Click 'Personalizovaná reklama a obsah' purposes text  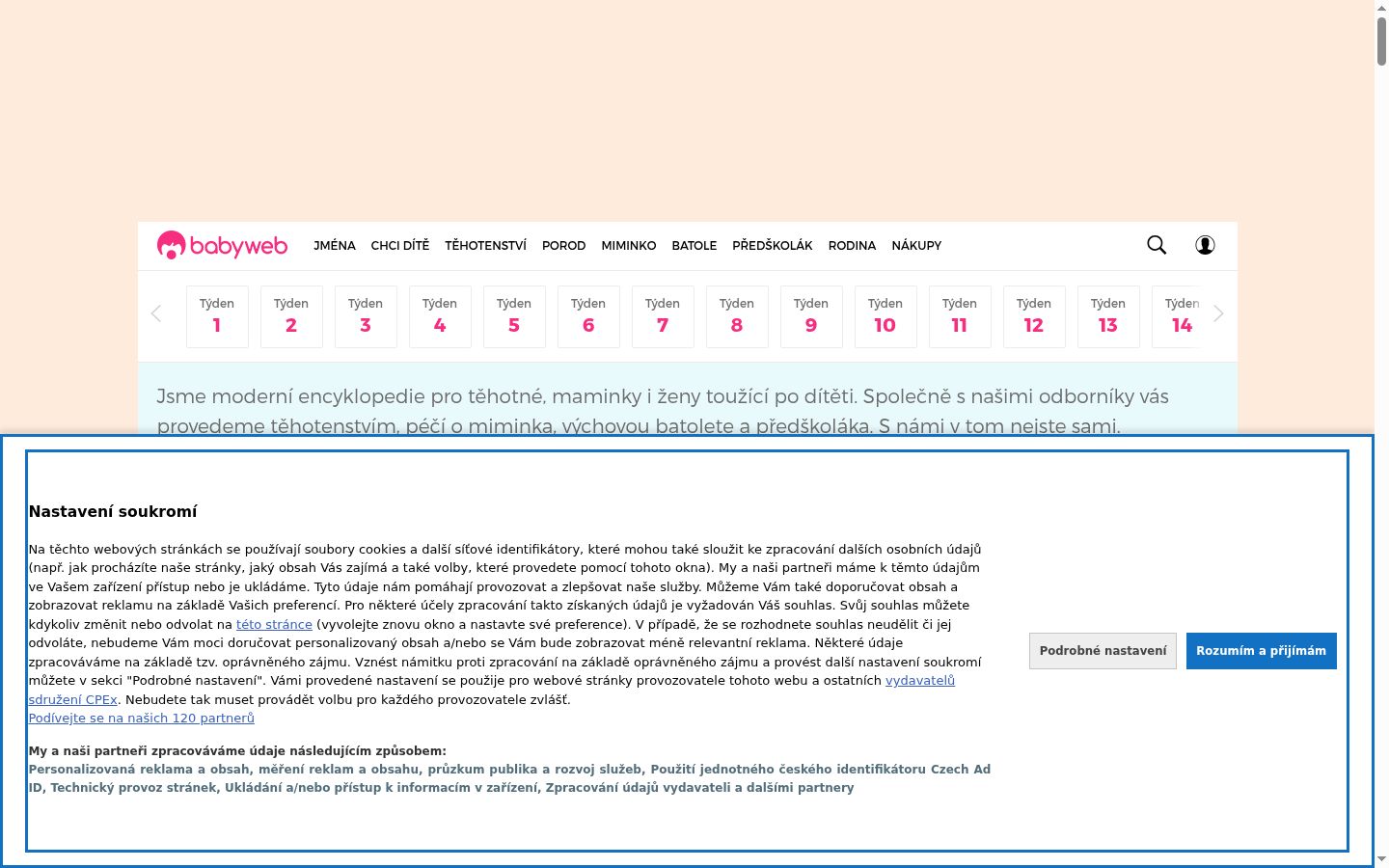[509, 778]
